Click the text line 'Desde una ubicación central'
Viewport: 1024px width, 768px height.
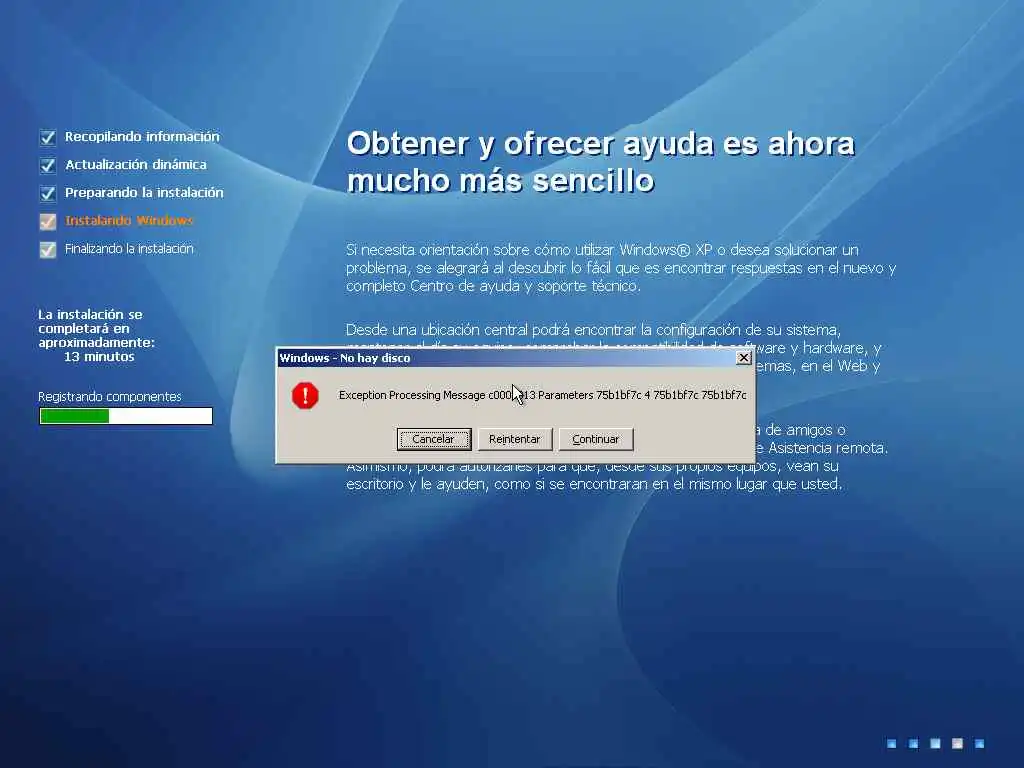(593, 330)
